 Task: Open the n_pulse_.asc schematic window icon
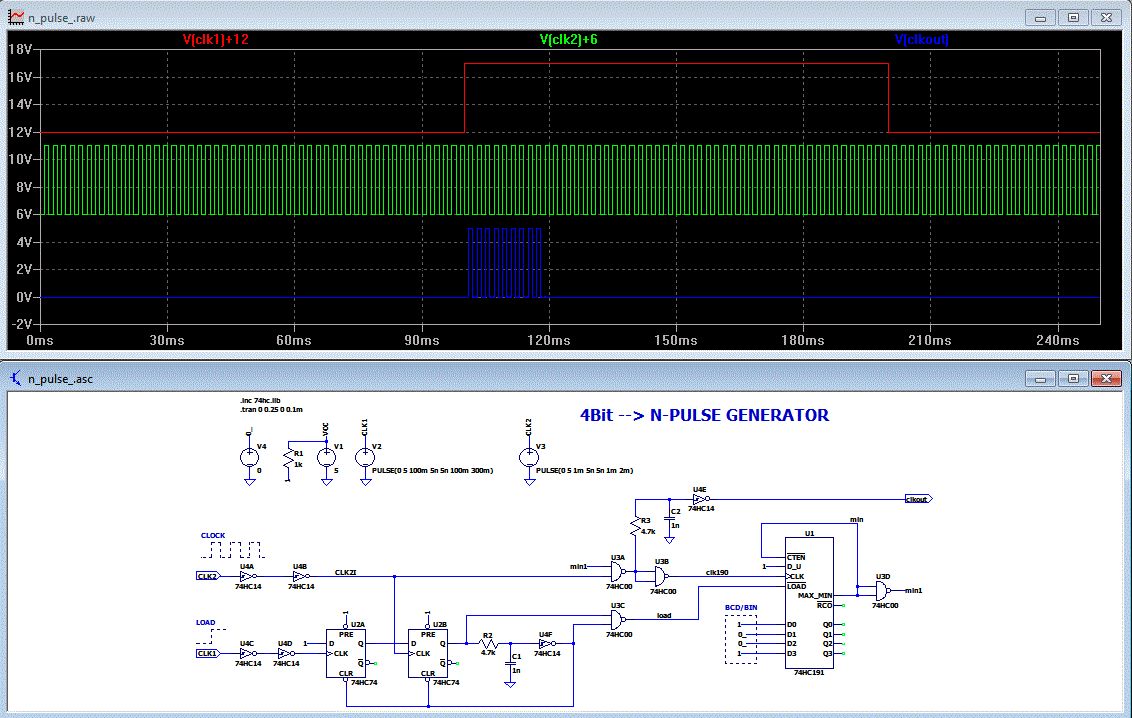coord(16,379)
